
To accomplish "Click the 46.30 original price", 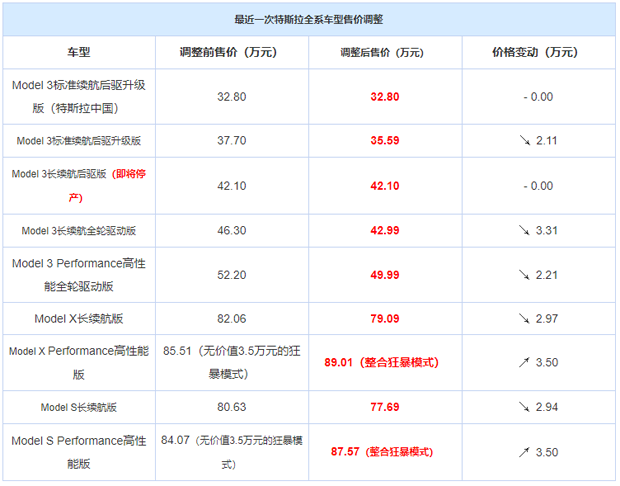I will pyautogui.click(x=232, y=230).
